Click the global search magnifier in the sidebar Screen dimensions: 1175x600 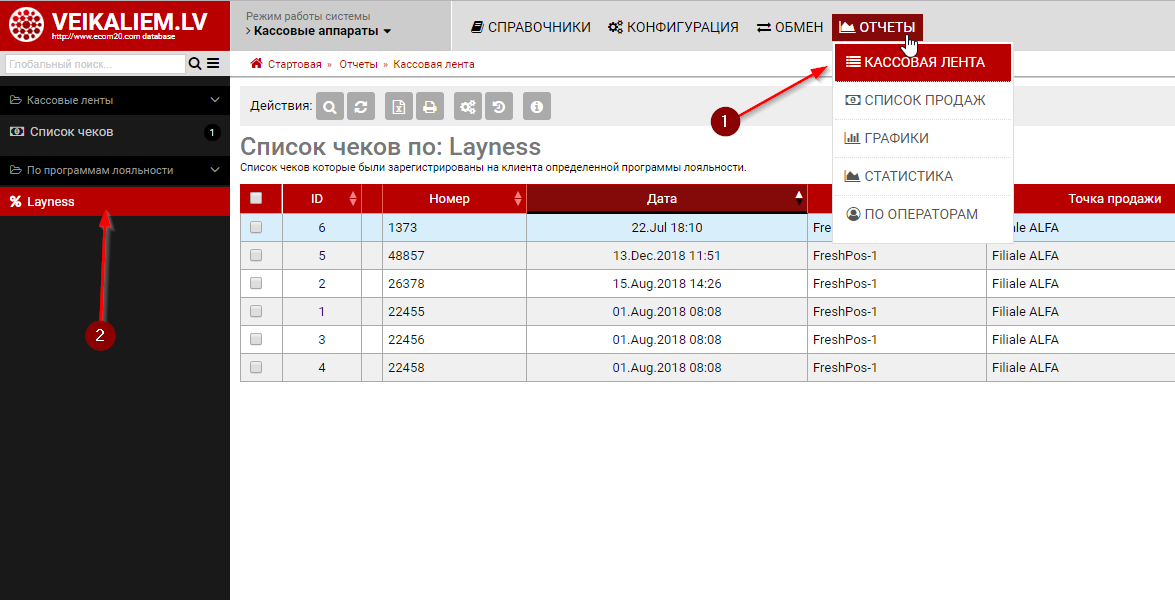[195, 64]
